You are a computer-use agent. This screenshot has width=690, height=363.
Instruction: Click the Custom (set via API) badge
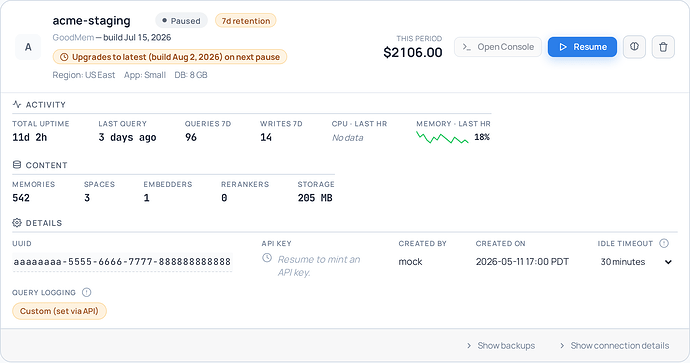point(59,311)
